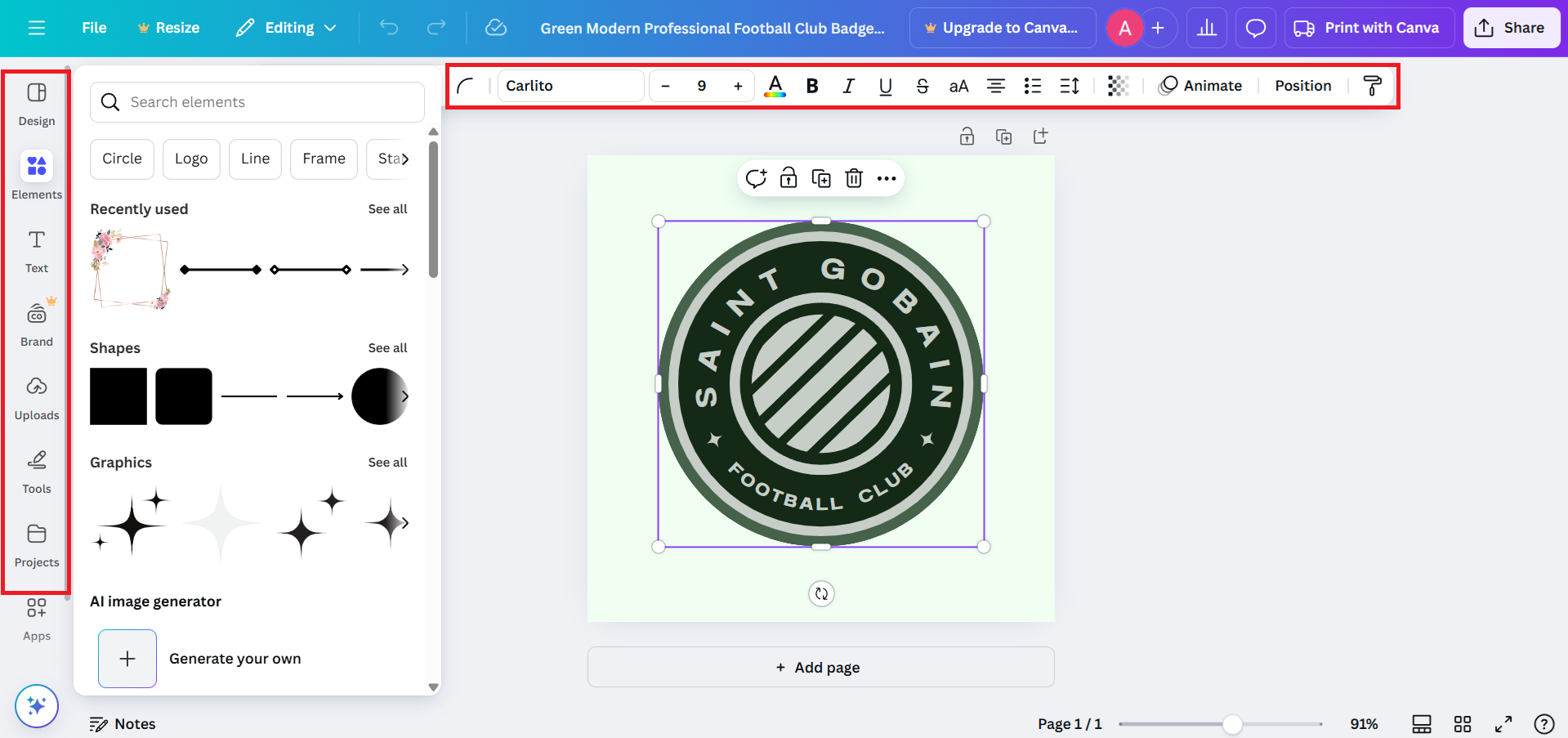Insert the floral frame recent element

click(x=131, y=270)
